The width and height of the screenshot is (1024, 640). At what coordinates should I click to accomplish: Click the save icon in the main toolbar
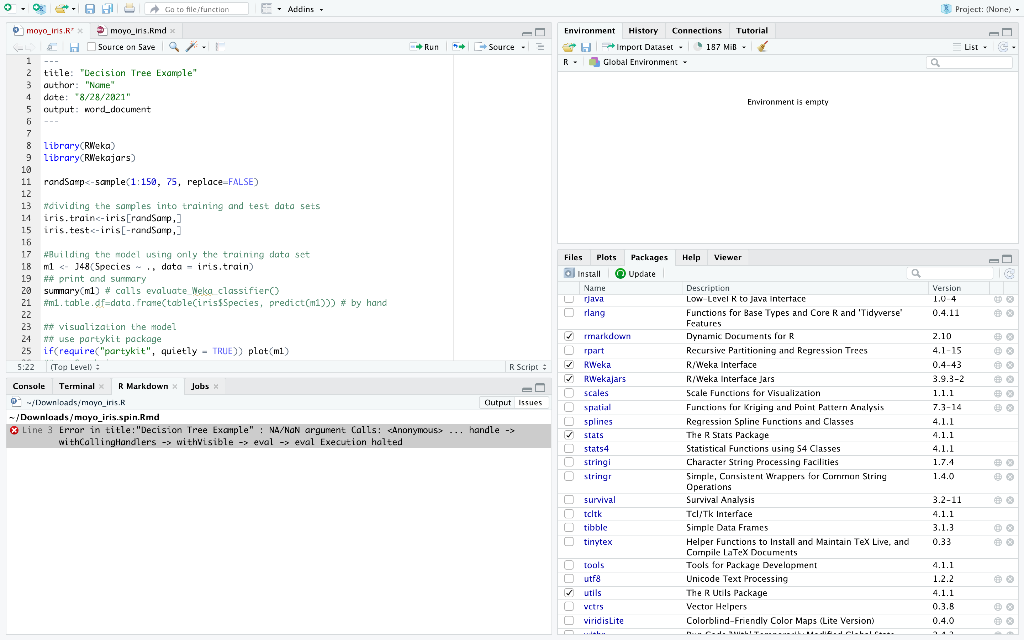click(89, 8)
